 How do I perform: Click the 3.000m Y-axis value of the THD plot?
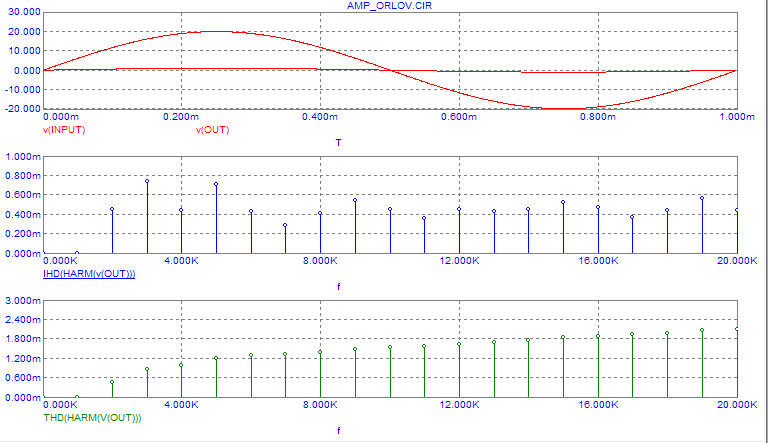click(x=23, y=300)
